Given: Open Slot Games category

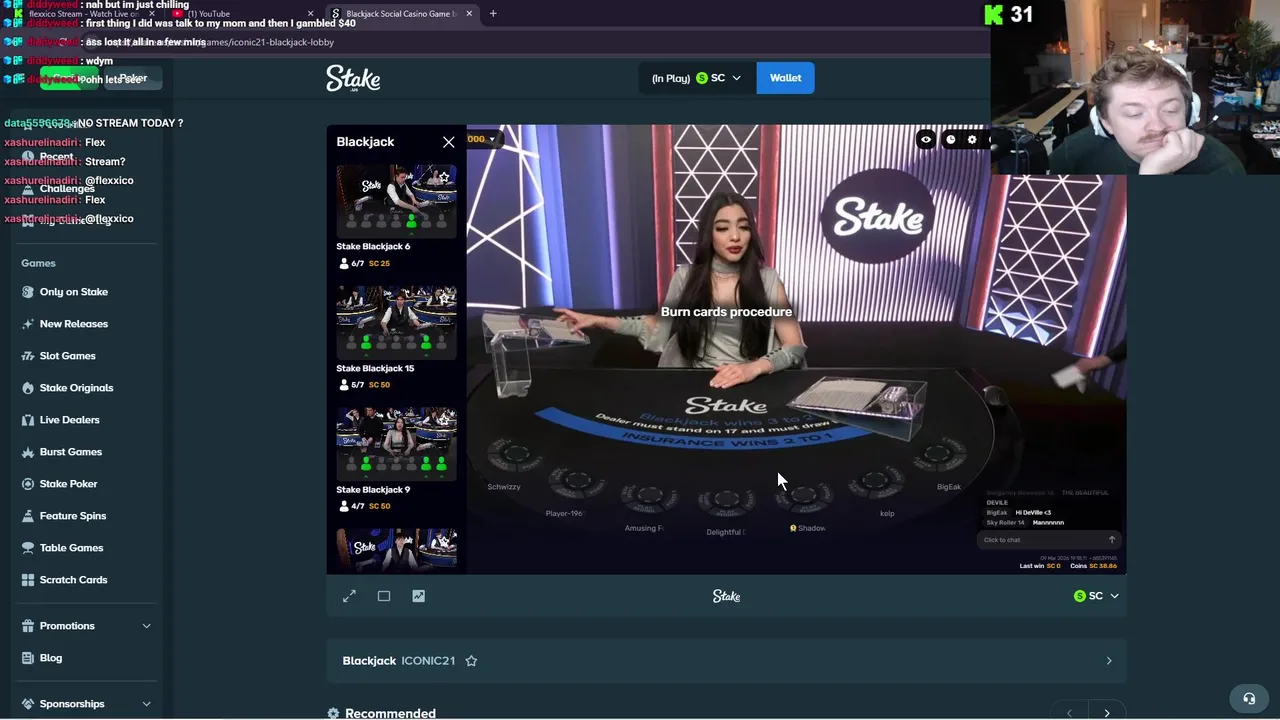Looking at the screenshot, I should coord(68,356).
